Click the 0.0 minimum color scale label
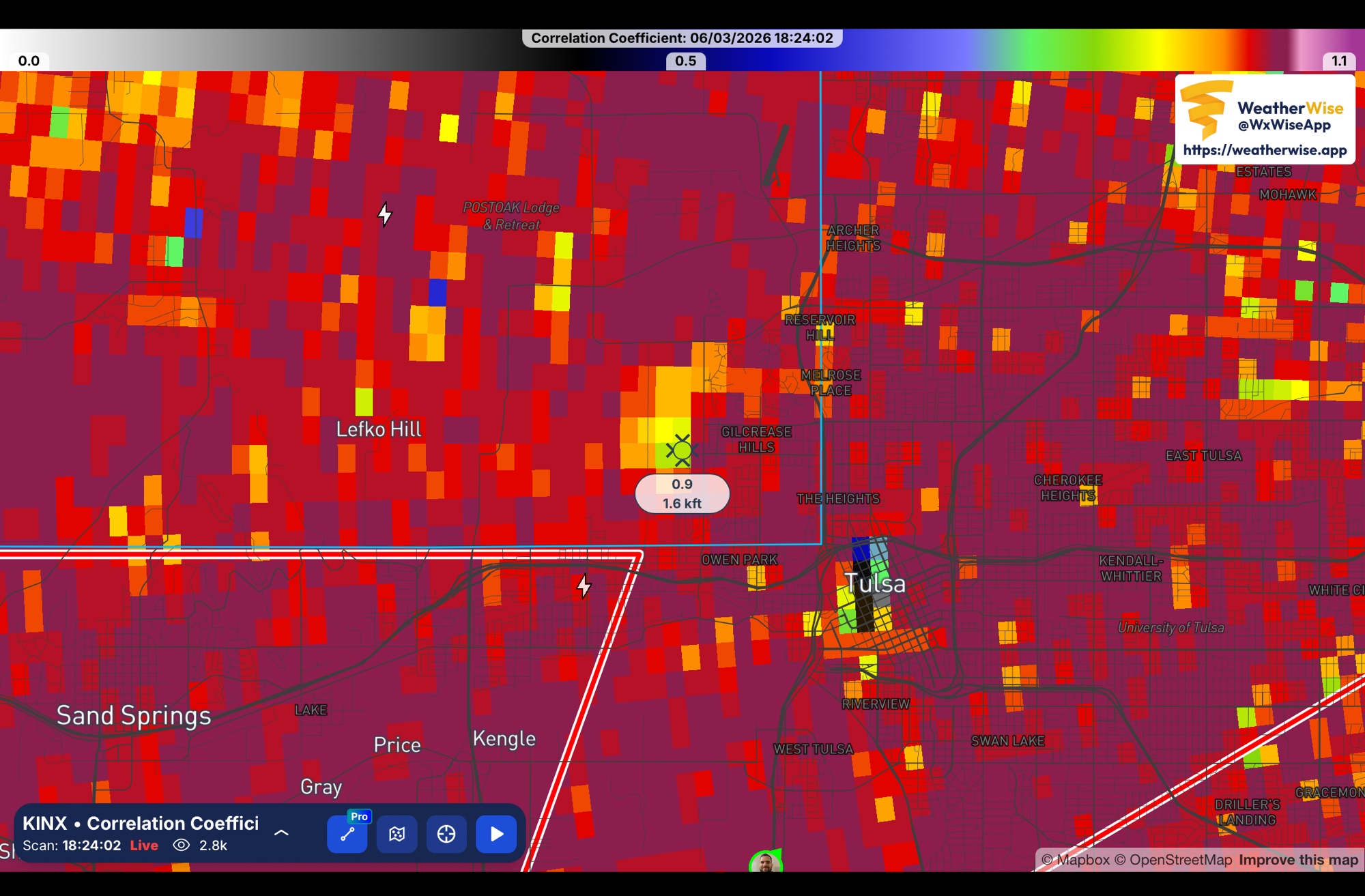Viewport: 1365px width, 896px height. [29, 61]
